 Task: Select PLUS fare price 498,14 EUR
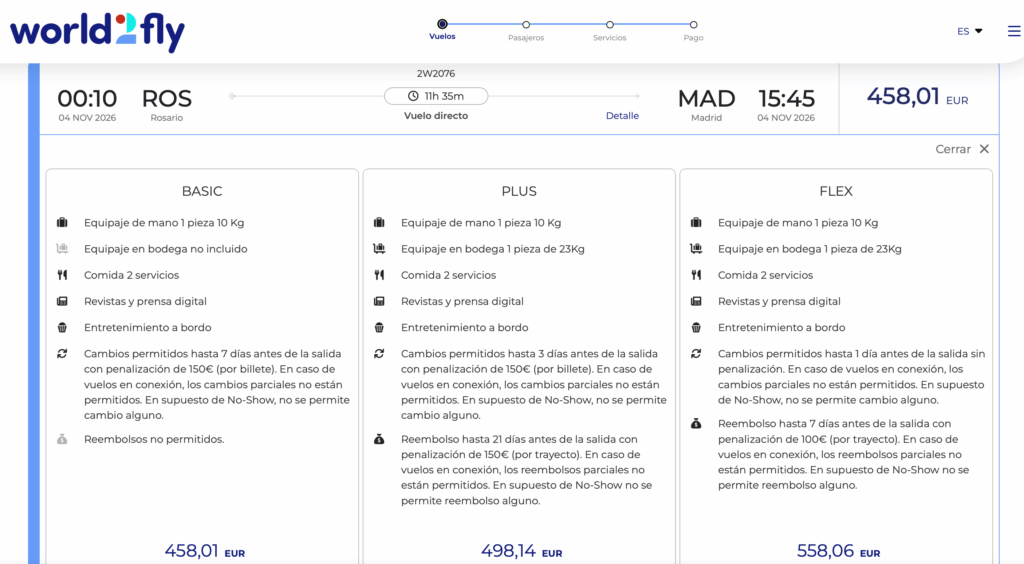[522, 551]
